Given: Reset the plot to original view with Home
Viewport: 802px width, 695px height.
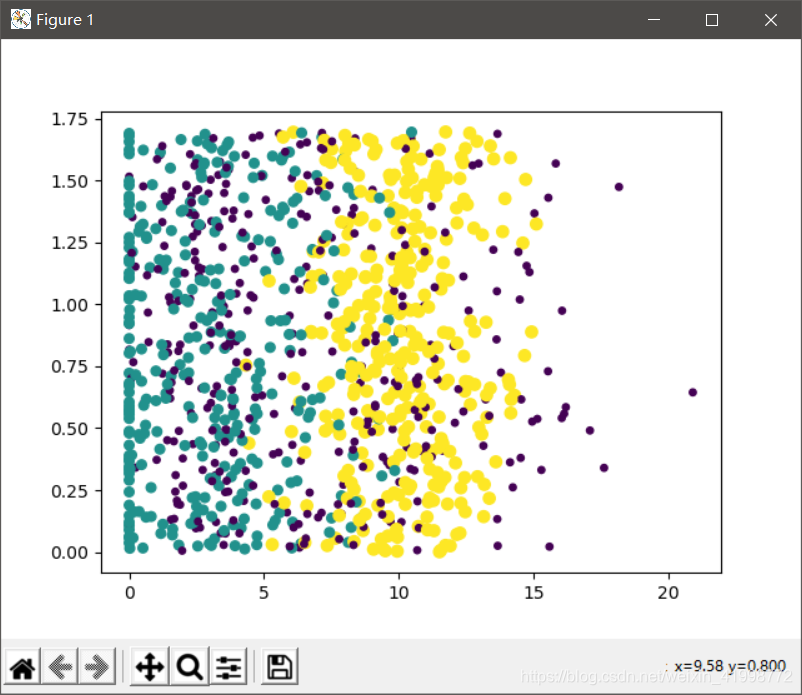Looking at the screenshot, I should tap(23, 666).
